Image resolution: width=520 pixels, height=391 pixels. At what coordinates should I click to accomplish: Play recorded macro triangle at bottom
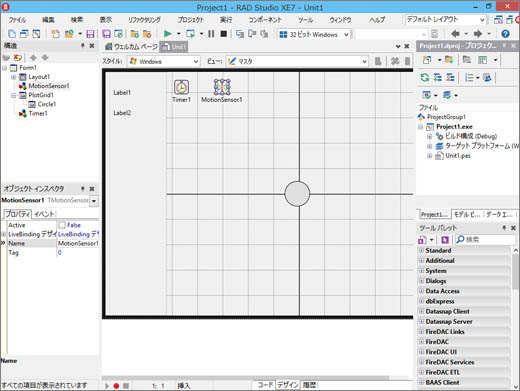coord(107,386)
